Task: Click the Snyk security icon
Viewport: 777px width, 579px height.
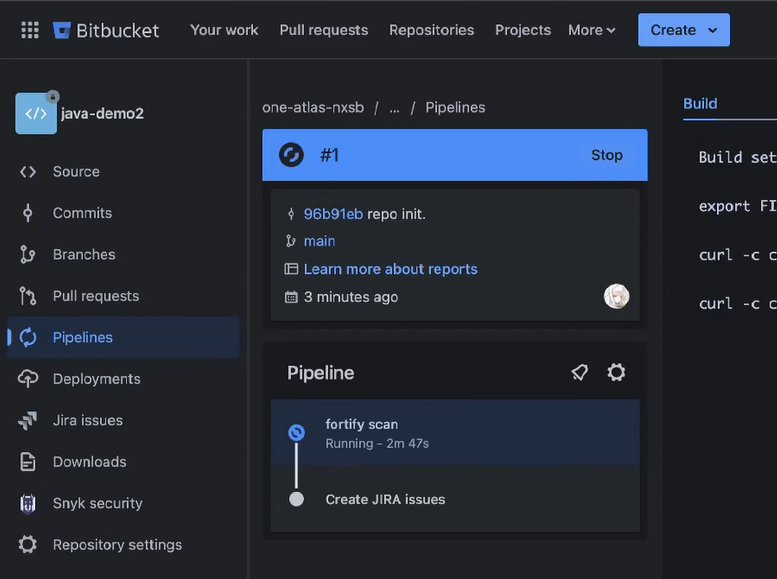Action: [28, 503]
